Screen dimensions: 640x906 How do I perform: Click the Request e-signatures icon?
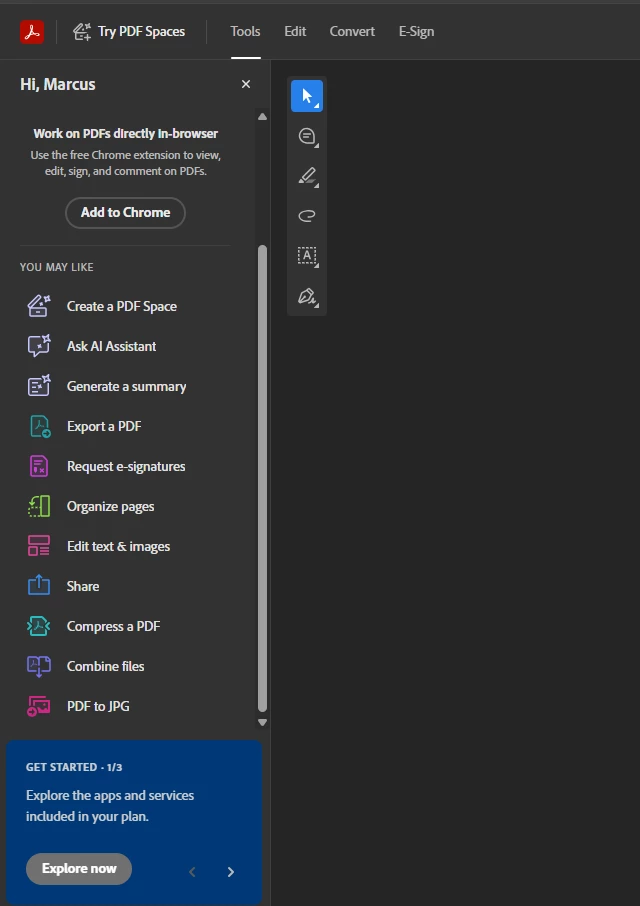click(39, 466)
